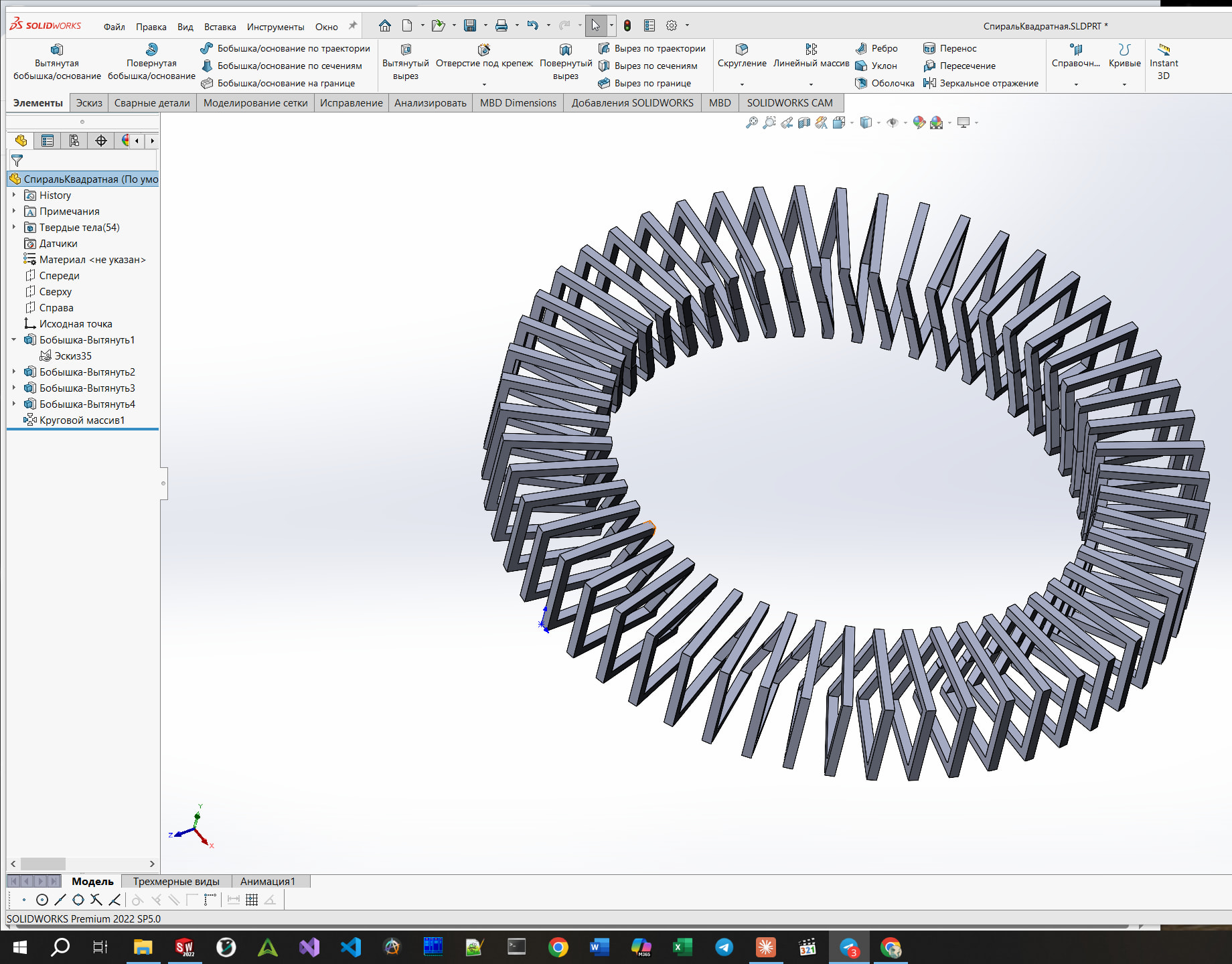Expand the Твердые тела(54) folder

14,228
